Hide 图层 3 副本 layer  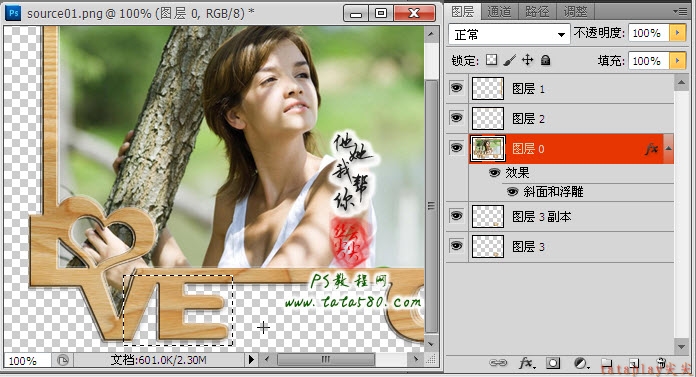pos(456,216)
